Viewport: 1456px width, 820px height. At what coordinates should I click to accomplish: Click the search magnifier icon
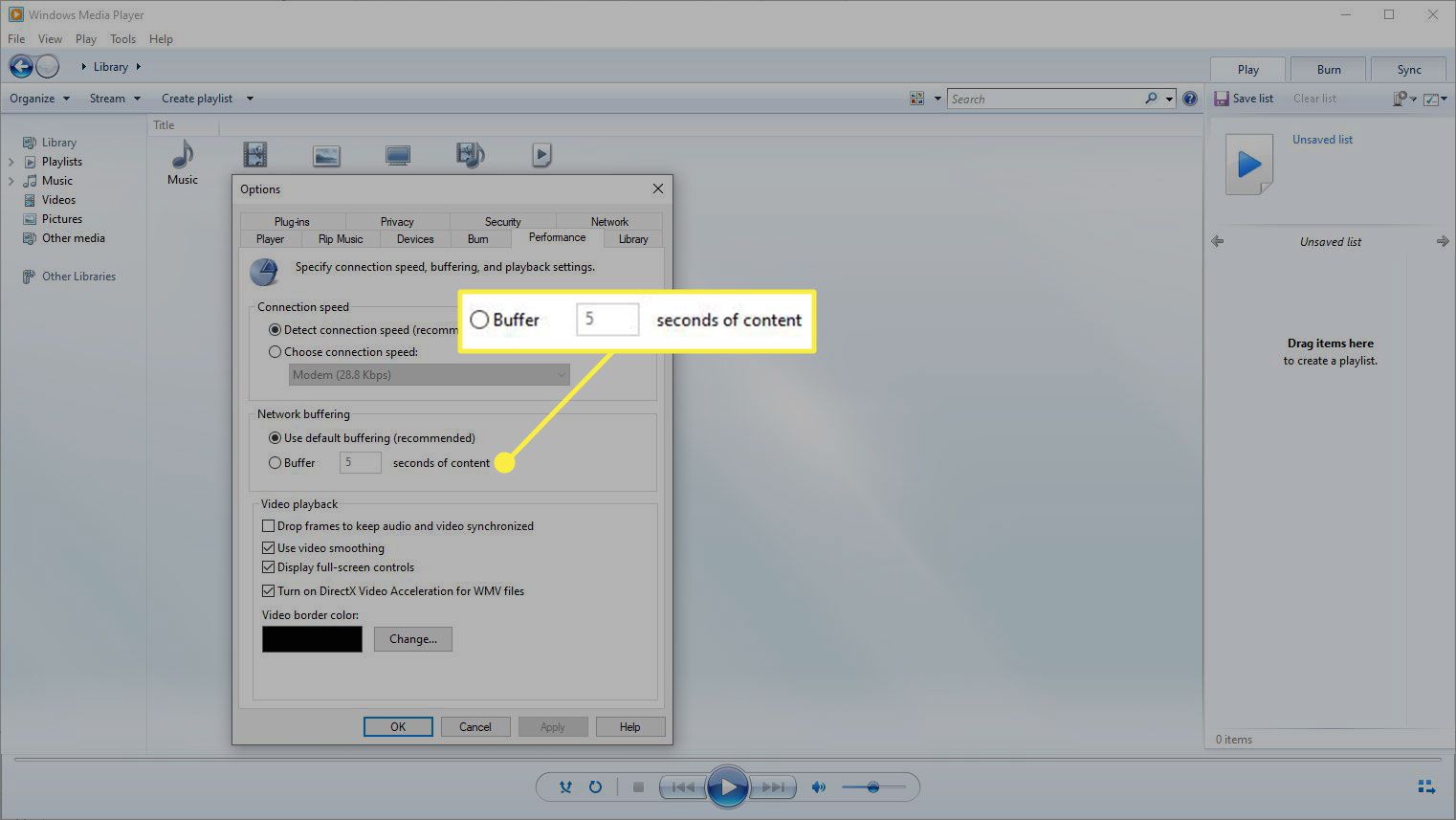pyautogui.click(x=1151, y=99)
